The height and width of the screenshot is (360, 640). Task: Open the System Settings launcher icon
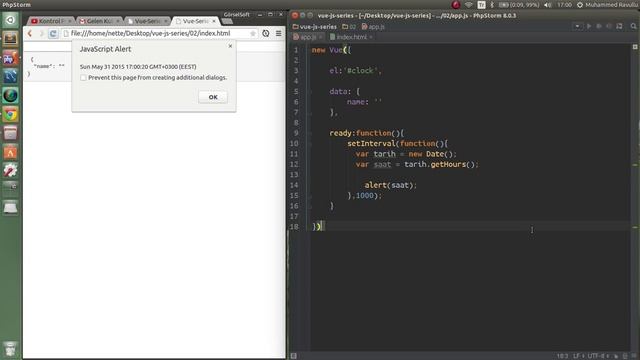[x=10, y=170]
